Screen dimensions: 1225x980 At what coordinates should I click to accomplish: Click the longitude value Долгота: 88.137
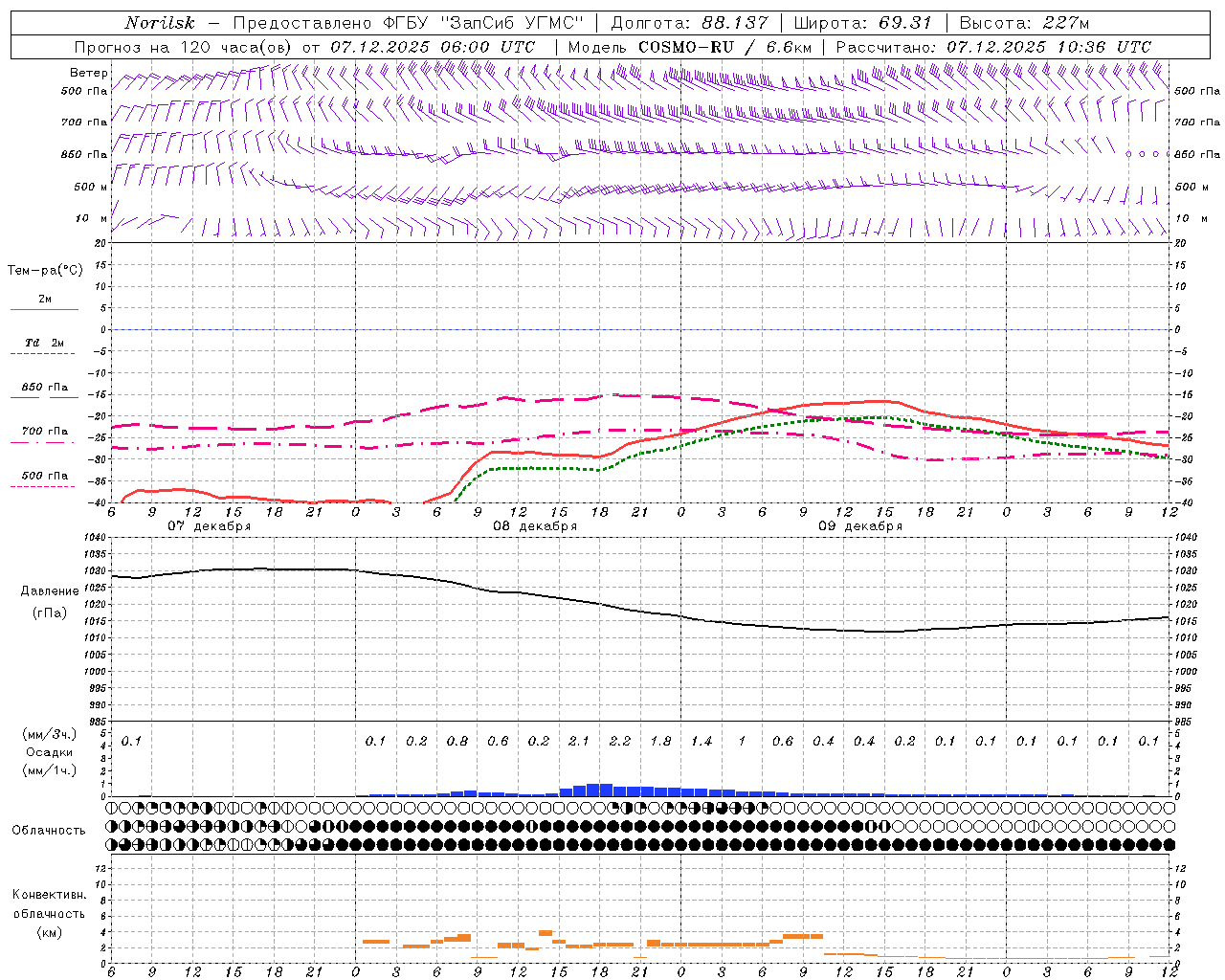[x=689, y=23]
